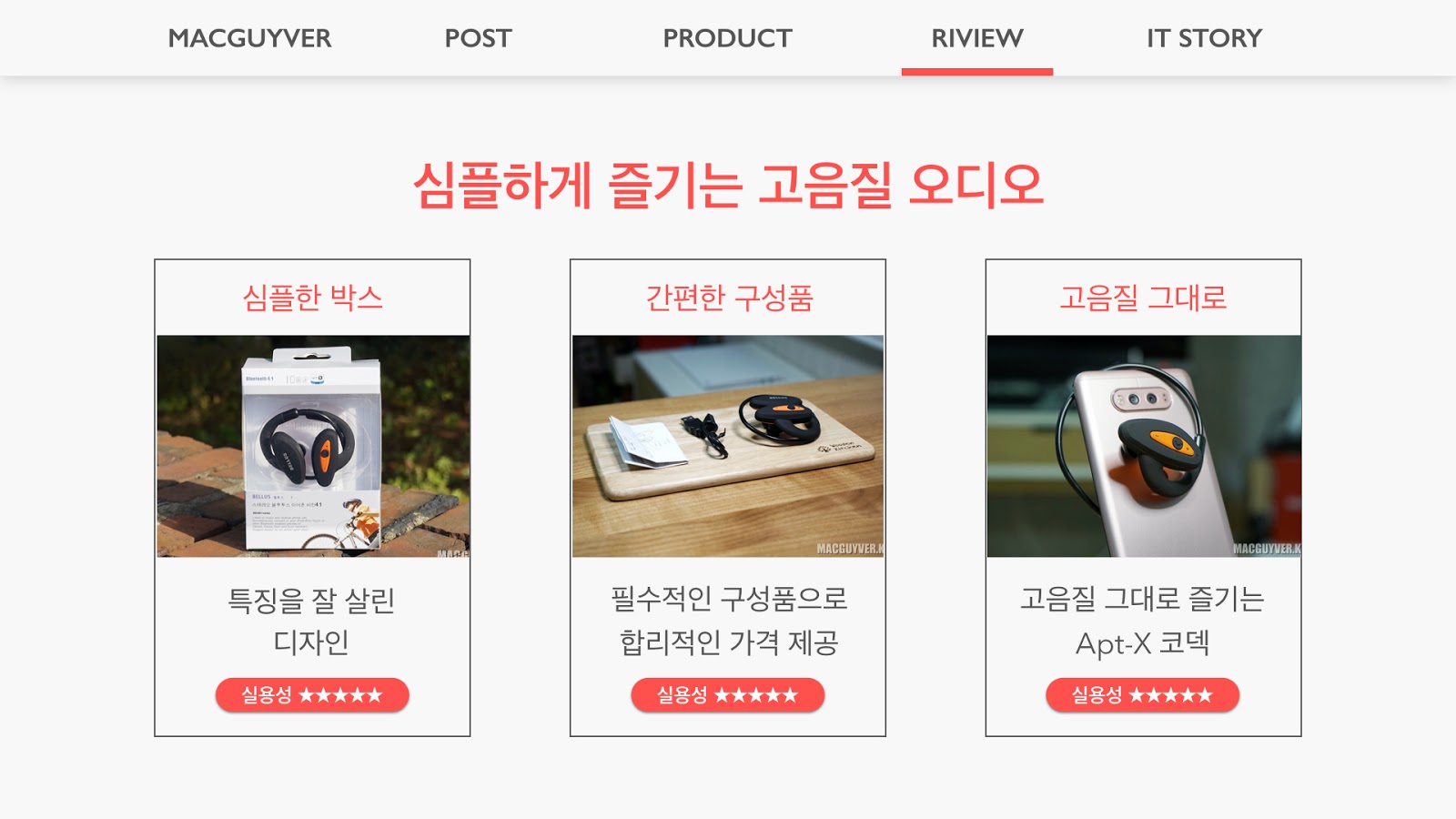This screenshot has height=819, width=1456.
Task: Click the red underline beneath RIVIEW
Action: (977, 72)
